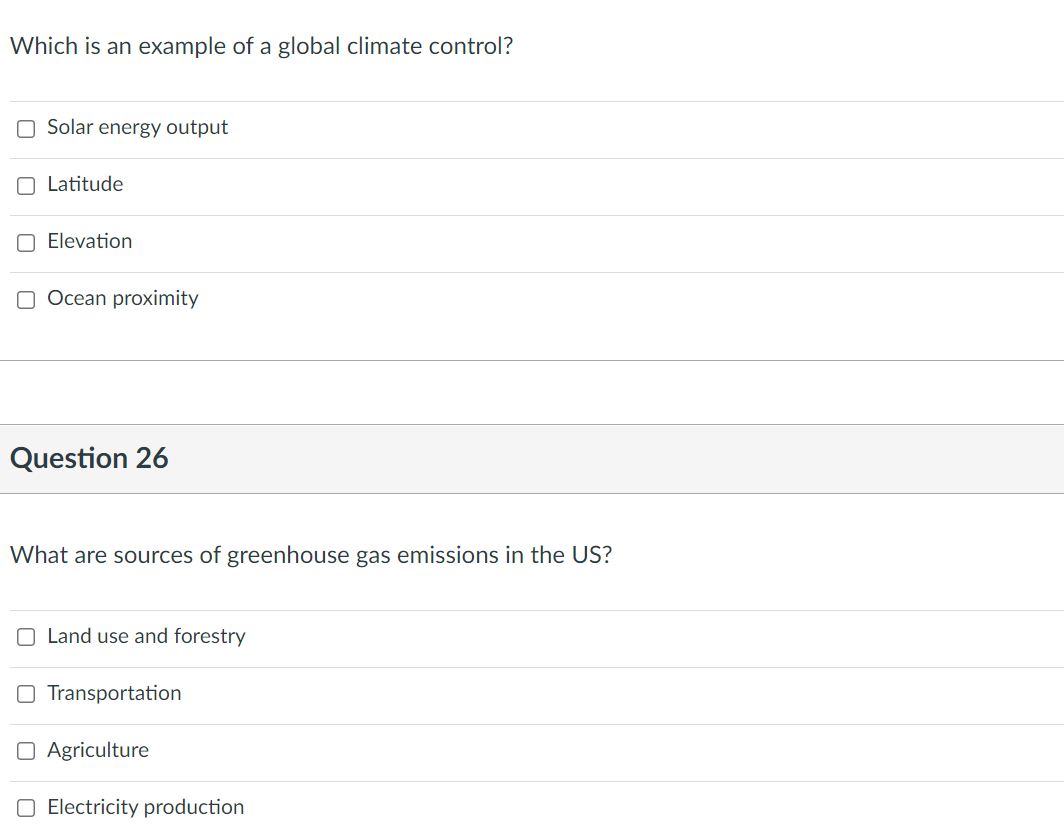Image resolution: width=1064 pixels, height=828 pixels.
Task: Tick the Latitude checkbox
Action: [x=27, y=185]
